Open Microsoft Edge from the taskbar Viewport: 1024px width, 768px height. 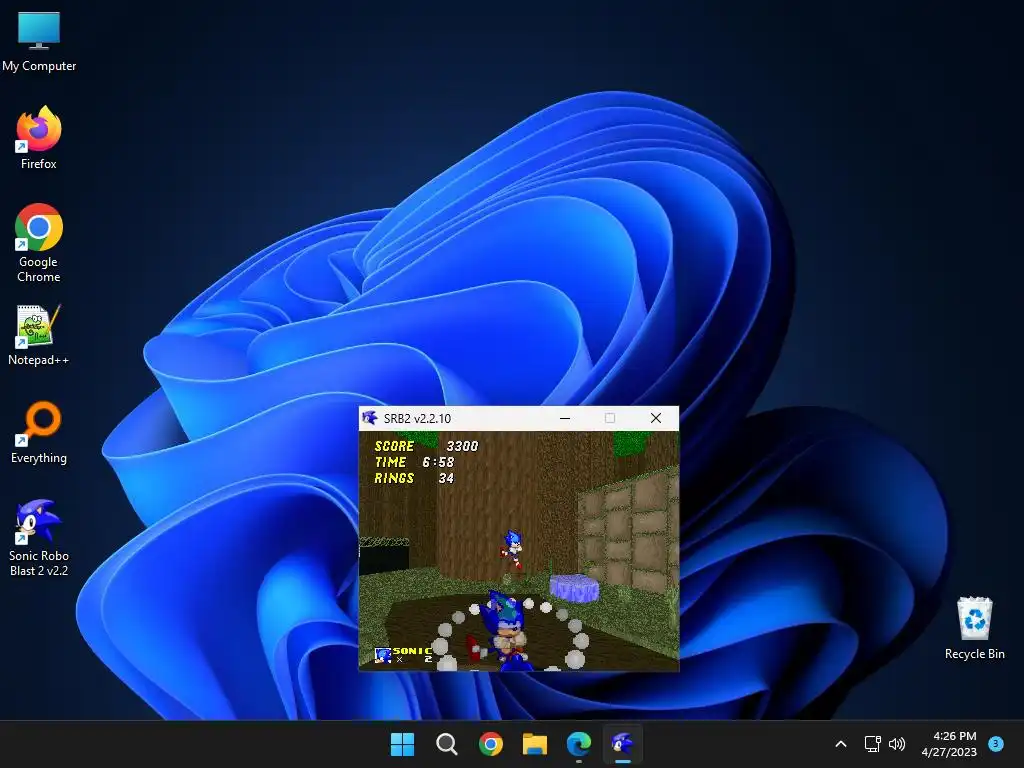click(579, 744)
